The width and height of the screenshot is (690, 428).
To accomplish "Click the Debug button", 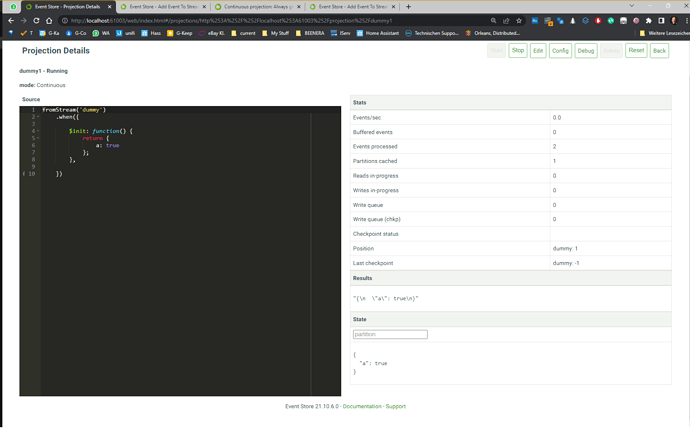I will point(586,51).
